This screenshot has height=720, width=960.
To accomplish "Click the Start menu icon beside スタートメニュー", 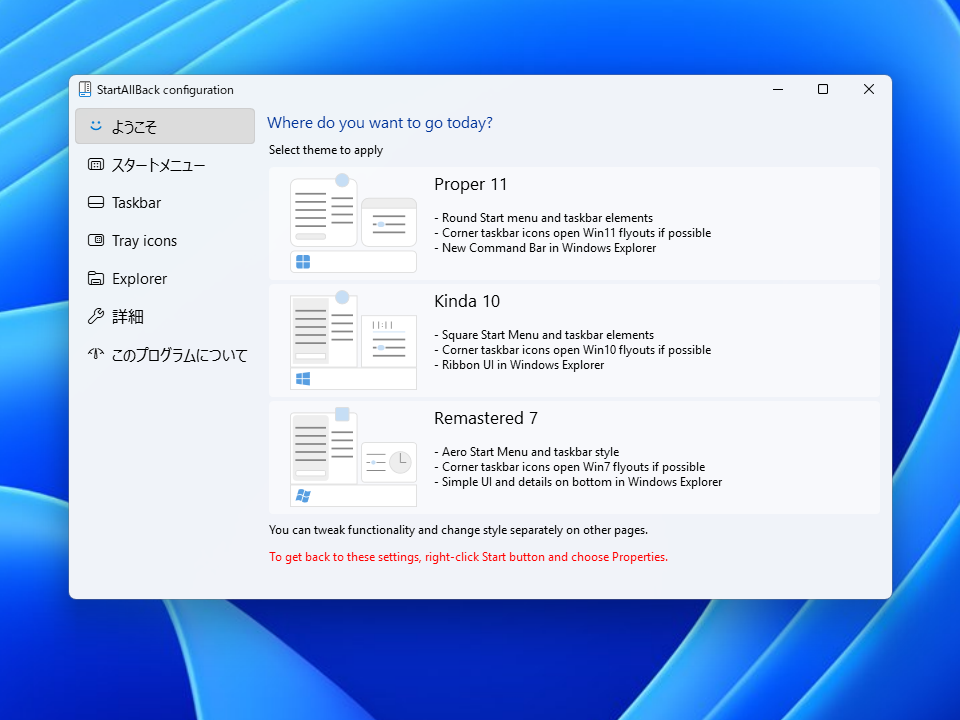I will tap(96, 164).
